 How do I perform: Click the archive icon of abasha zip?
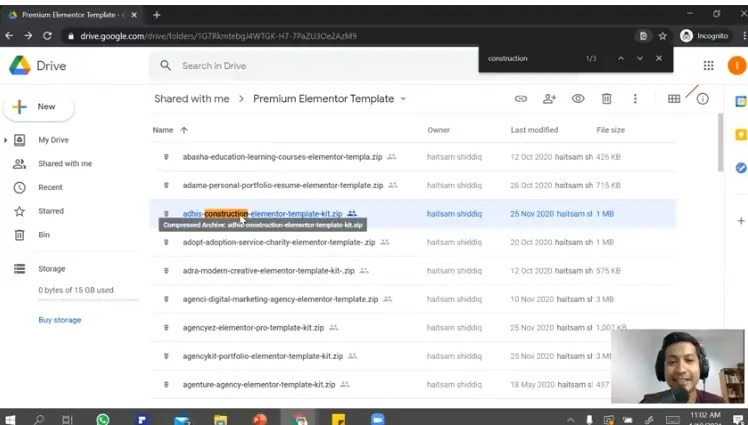166,157
